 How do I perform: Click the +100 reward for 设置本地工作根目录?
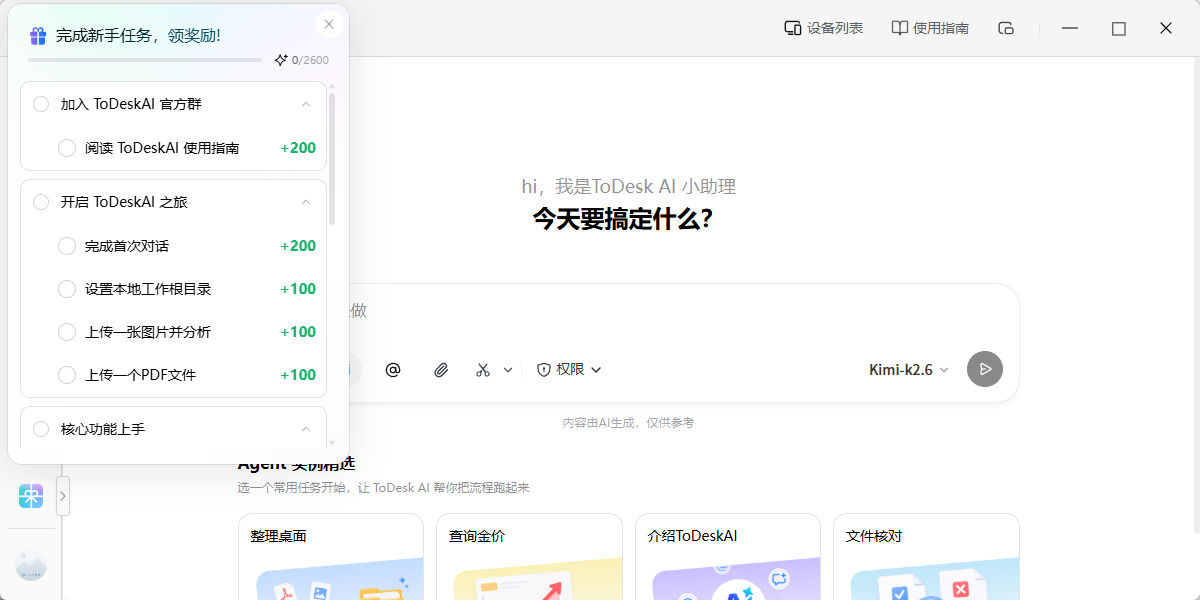pos(298,289)
